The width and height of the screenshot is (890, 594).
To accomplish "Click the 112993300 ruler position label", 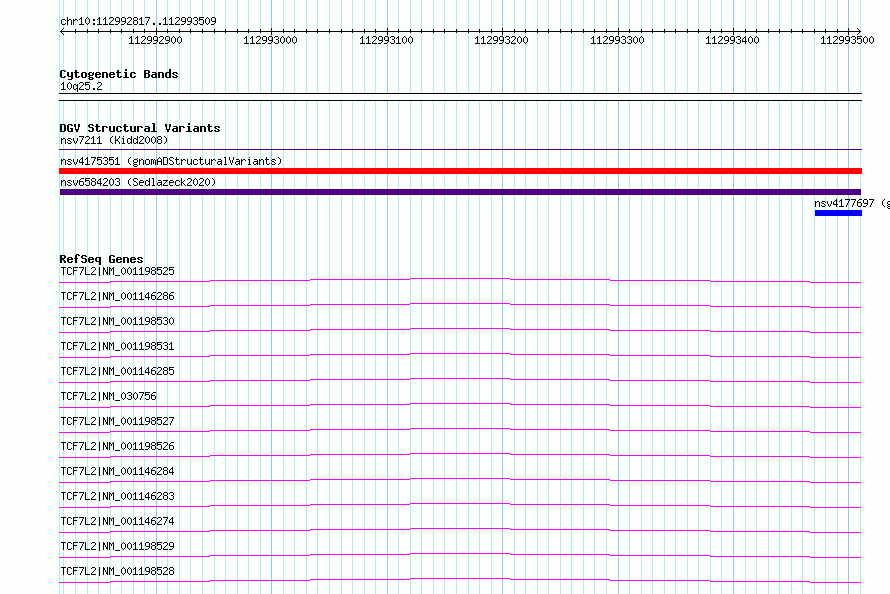I will click(617, 40).
